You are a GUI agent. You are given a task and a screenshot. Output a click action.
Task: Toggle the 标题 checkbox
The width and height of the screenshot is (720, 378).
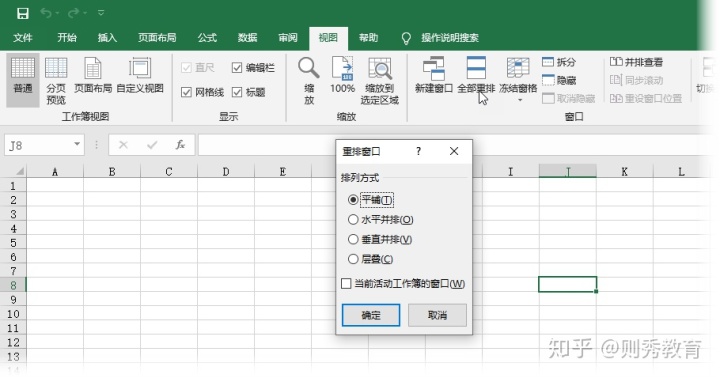pyautogui.click(x=237, y=92)
